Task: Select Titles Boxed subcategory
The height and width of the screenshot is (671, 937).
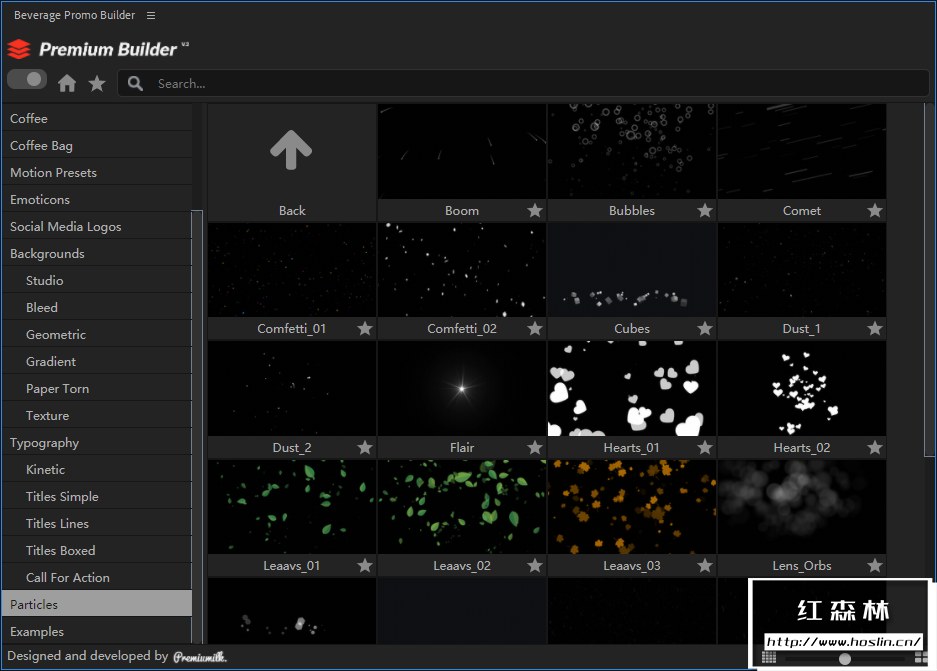Action: point(97,550)
